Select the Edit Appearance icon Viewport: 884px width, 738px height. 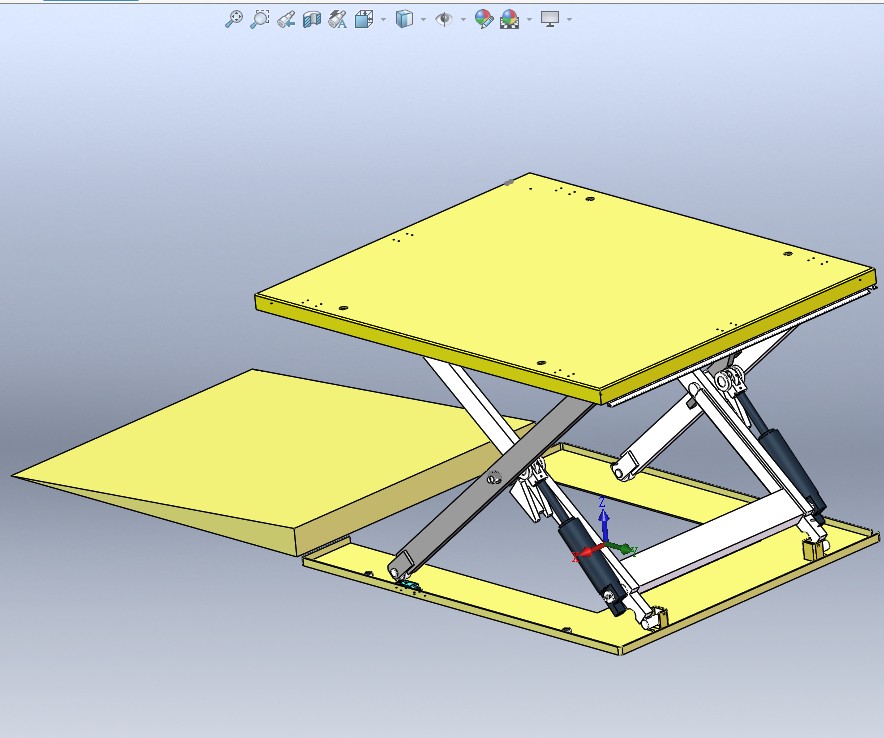(x=485, y=17)
